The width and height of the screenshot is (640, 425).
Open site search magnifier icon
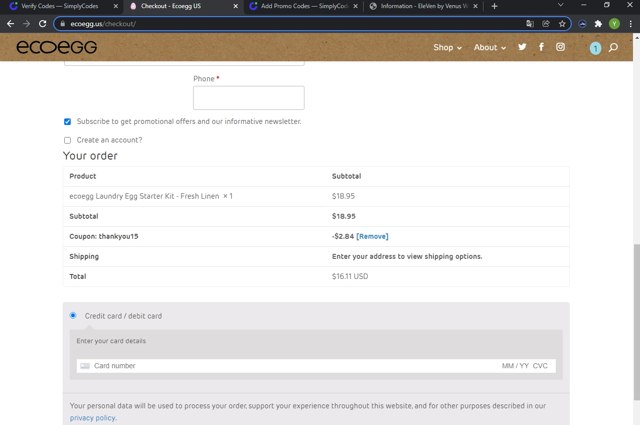click(x=613, y=48)
